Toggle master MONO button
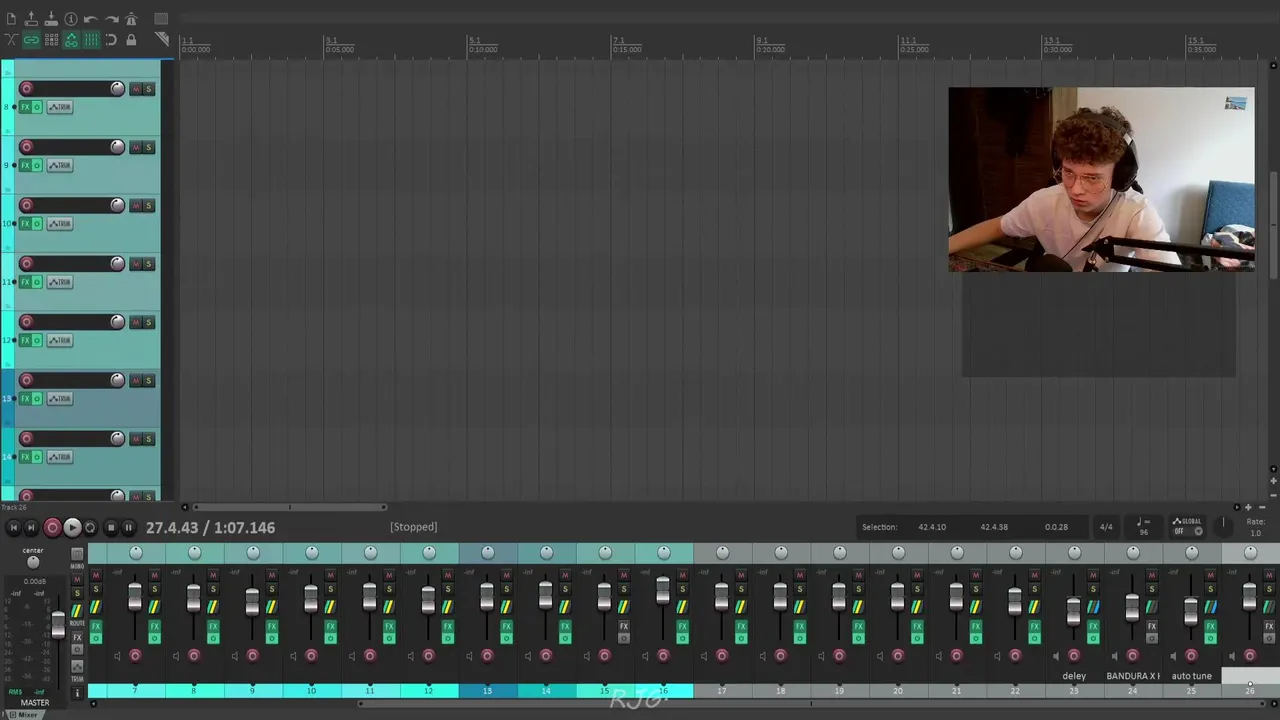This screenshot has width=1280, height=720. coord(77,553)
